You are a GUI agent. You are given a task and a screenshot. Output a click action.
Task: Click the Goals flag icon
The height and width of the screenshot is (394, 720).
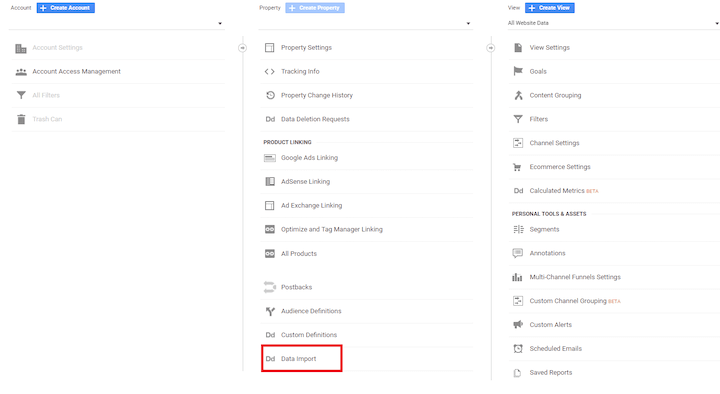[518, 71]
